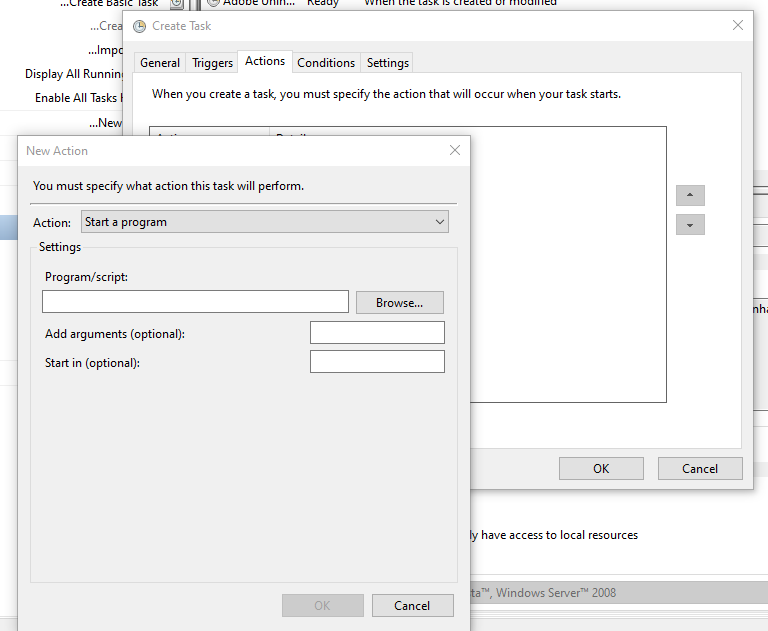Open the General tab in Create Task

[x=160, y=63]
